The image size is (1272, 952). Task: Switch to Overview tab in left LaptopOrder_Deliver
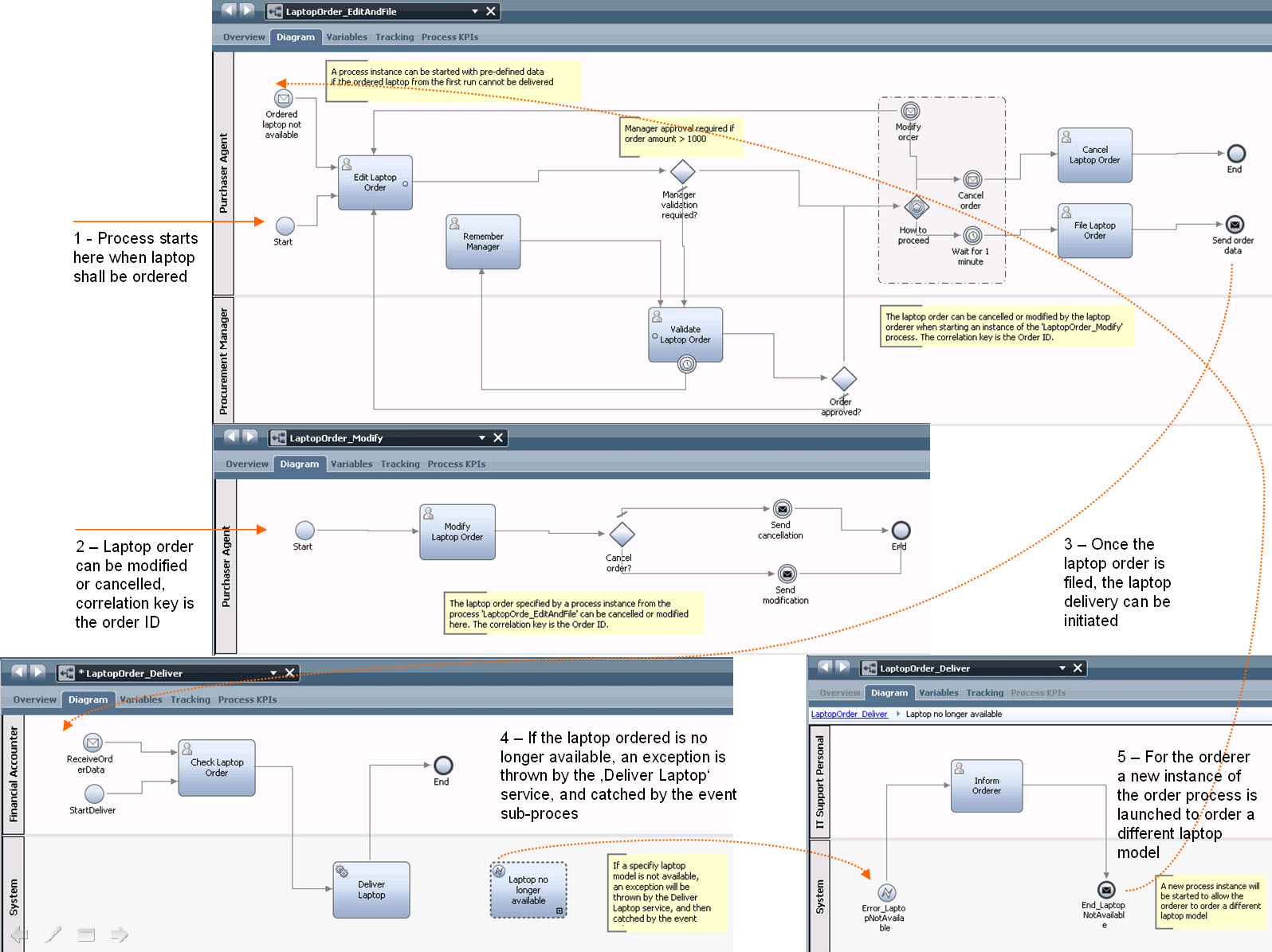[x=35, y=699]
